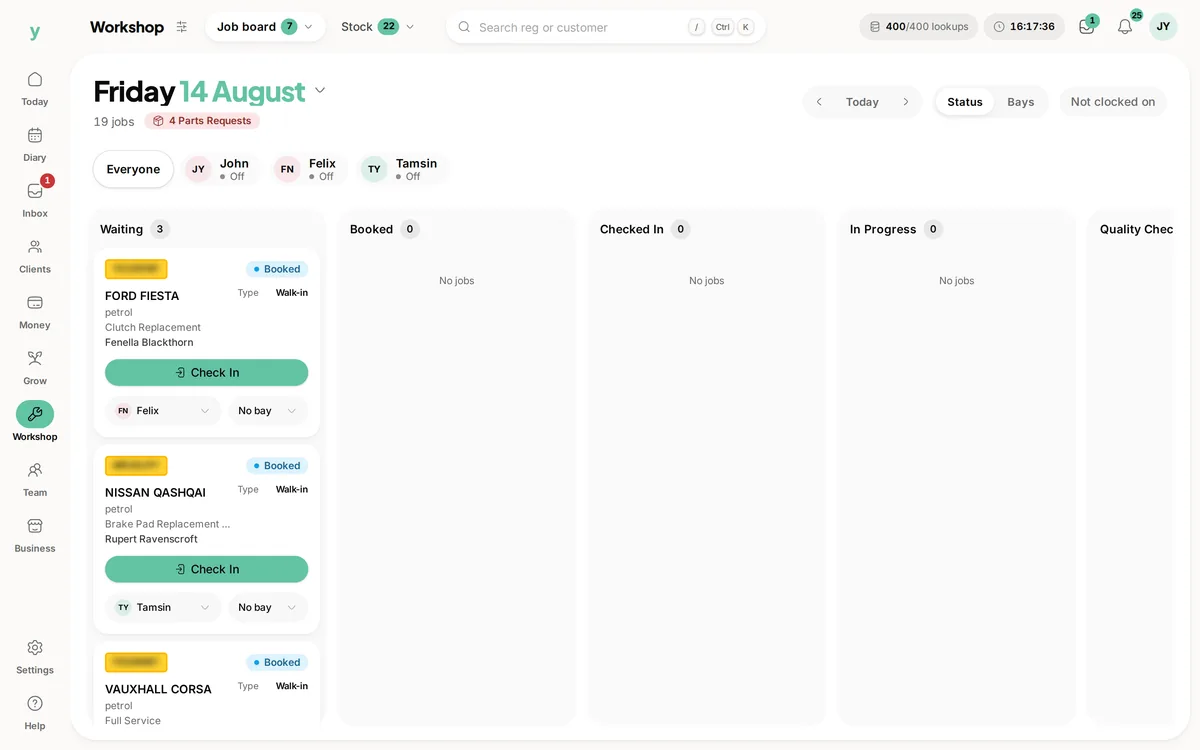Click the y logo at top left
The height and width of the screenshot is (750, 1200).
click(35, 31)
